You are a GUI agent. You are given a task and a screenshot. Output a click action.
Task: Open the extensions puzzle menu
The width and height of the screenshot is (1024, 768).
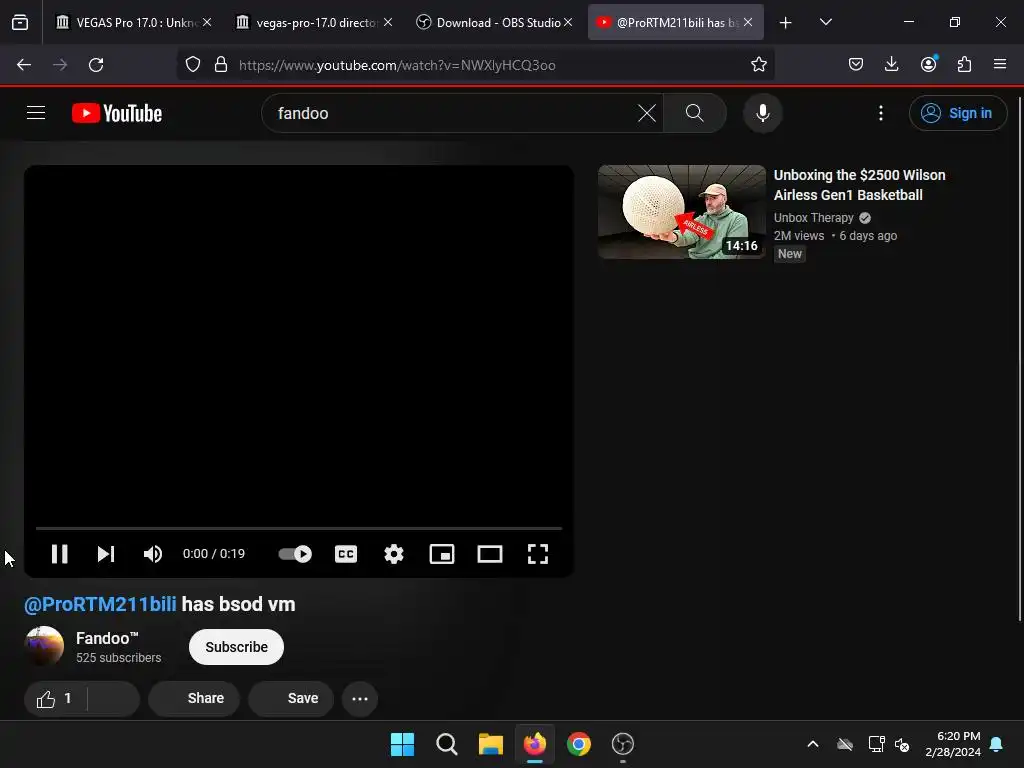[964, 65]
